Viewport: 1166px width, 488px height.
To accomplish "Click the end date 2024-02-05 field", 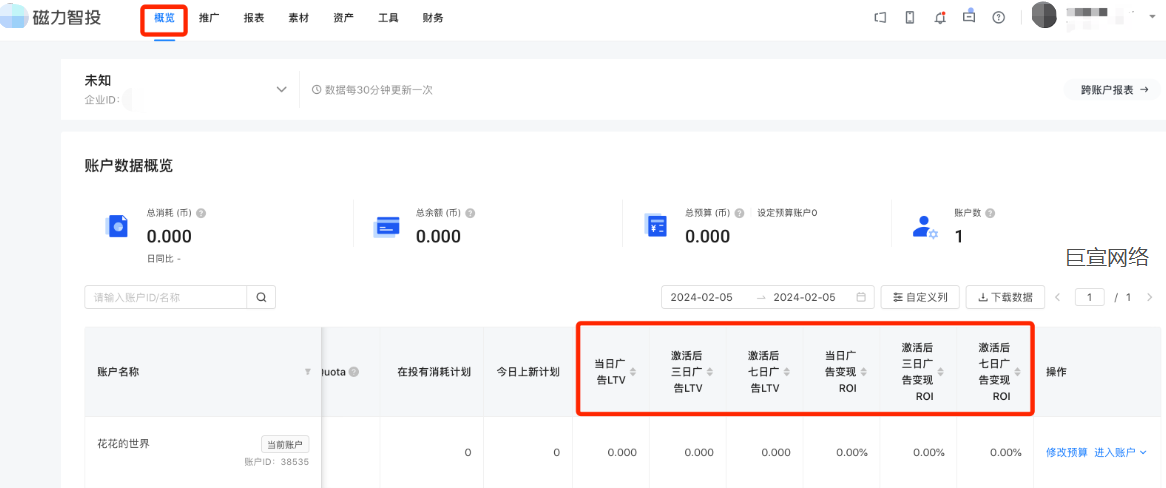I will (805, 297).
